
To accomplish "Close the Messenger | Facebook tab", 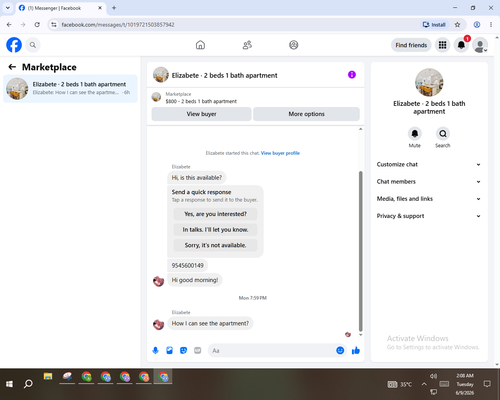I will click(100, 8).
